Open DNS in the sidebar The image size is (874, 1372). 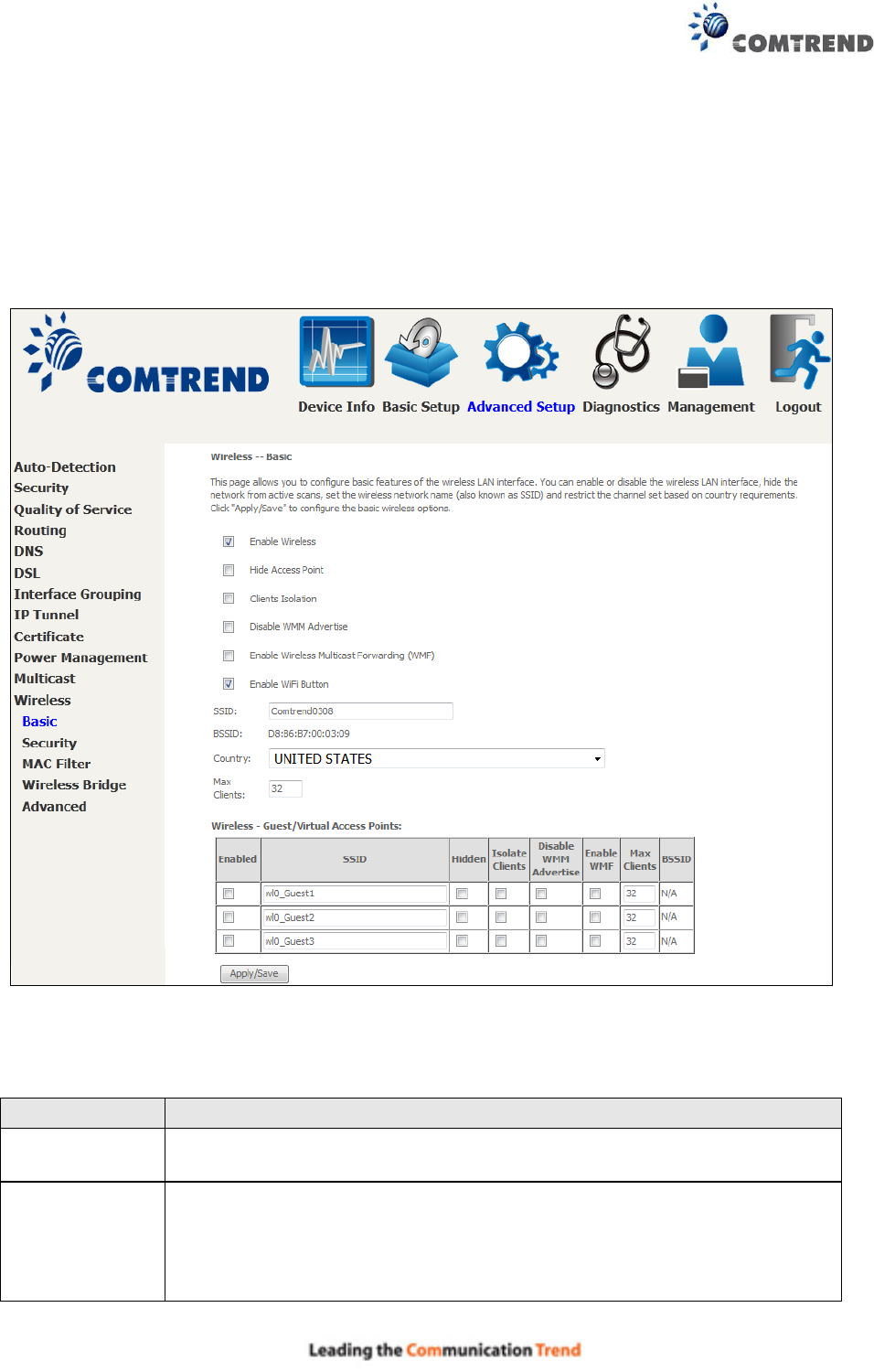click(x=28, y=552)
